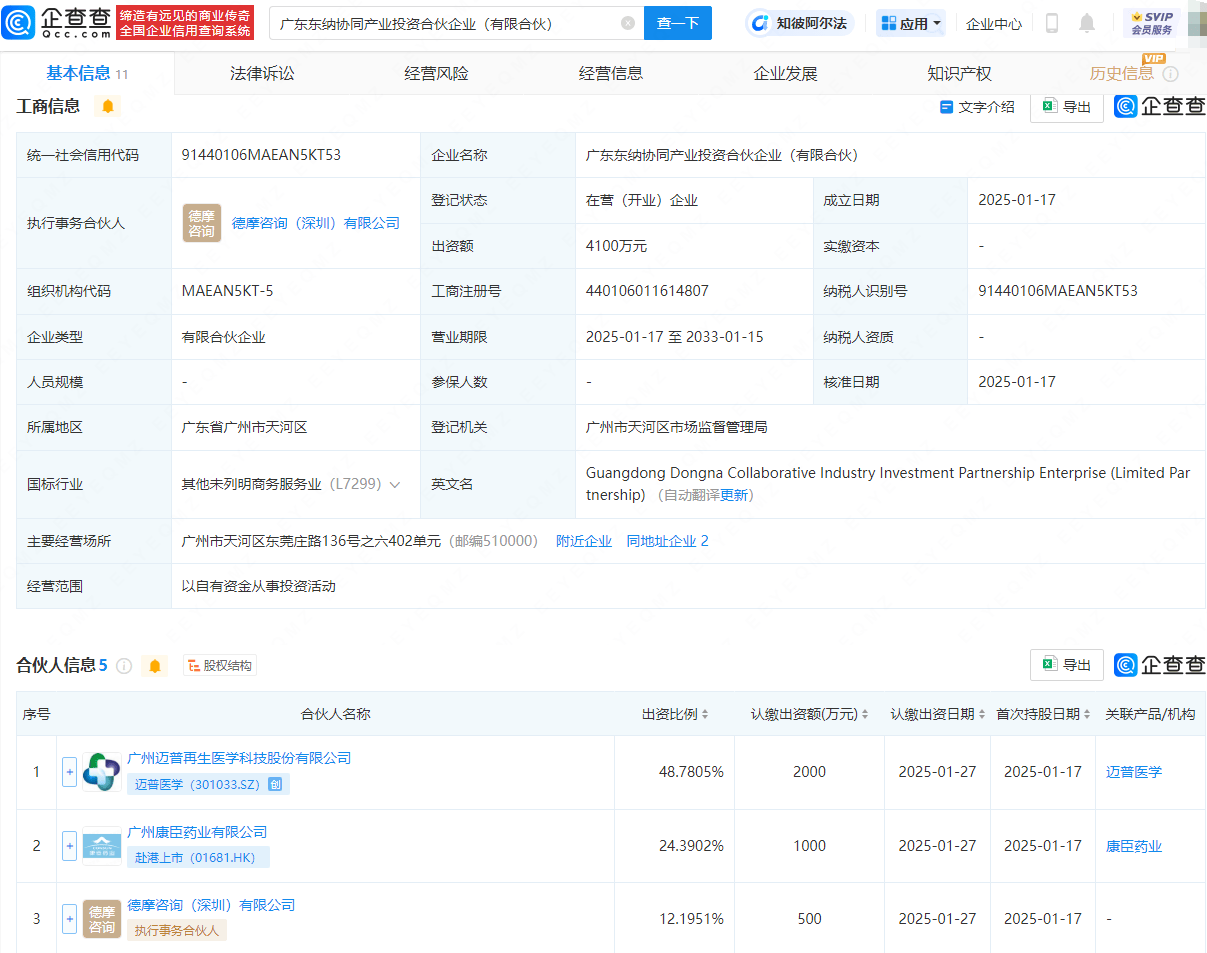
Task: Open the mobile phone icon in the header
Action: coord(1052,23)
